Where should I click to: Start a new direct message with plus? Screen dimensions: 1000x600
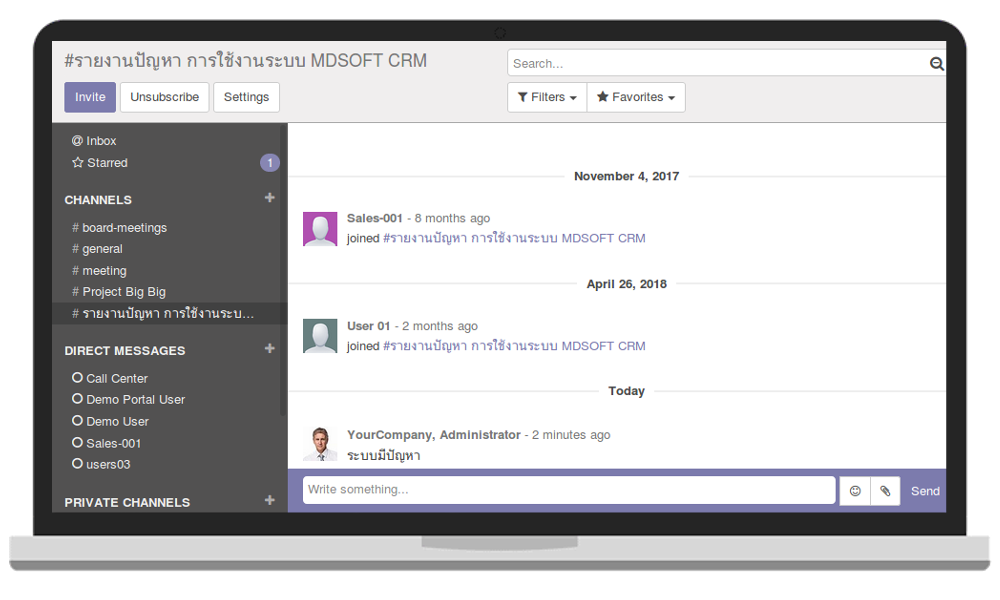[270, 348]
